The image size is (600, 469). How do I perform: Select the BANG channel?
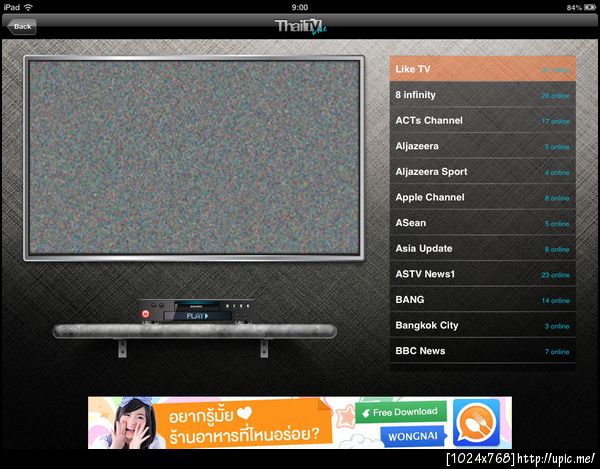(x=483, y=300)
